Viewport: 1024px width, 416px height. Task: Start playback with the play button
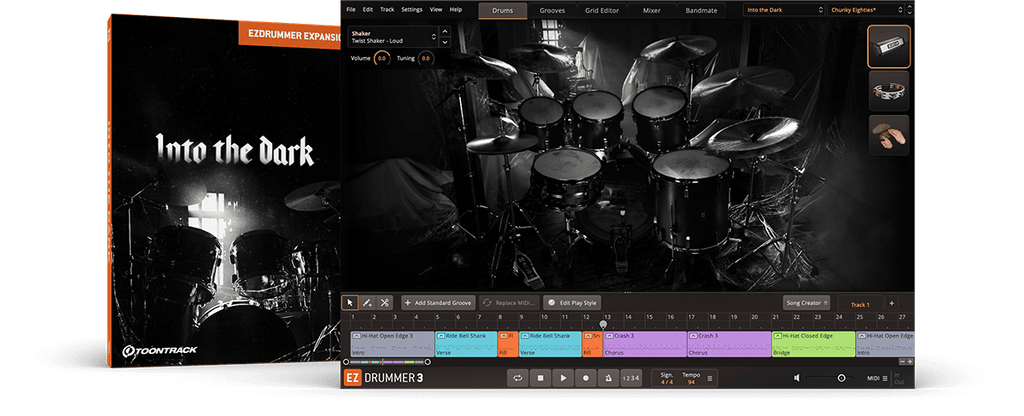click(563, 377)
